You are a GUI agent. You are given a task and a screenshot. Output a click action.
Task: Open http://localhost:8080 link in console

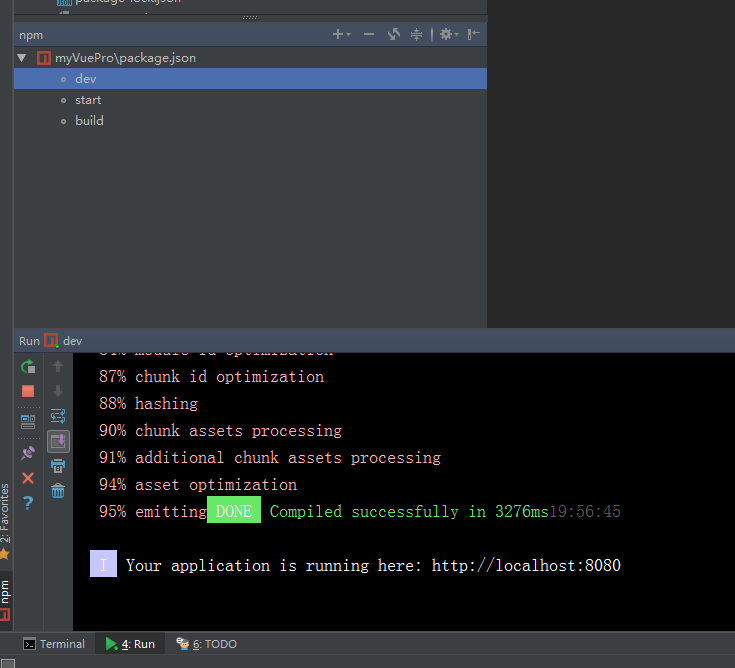click(x=526, y=566)
